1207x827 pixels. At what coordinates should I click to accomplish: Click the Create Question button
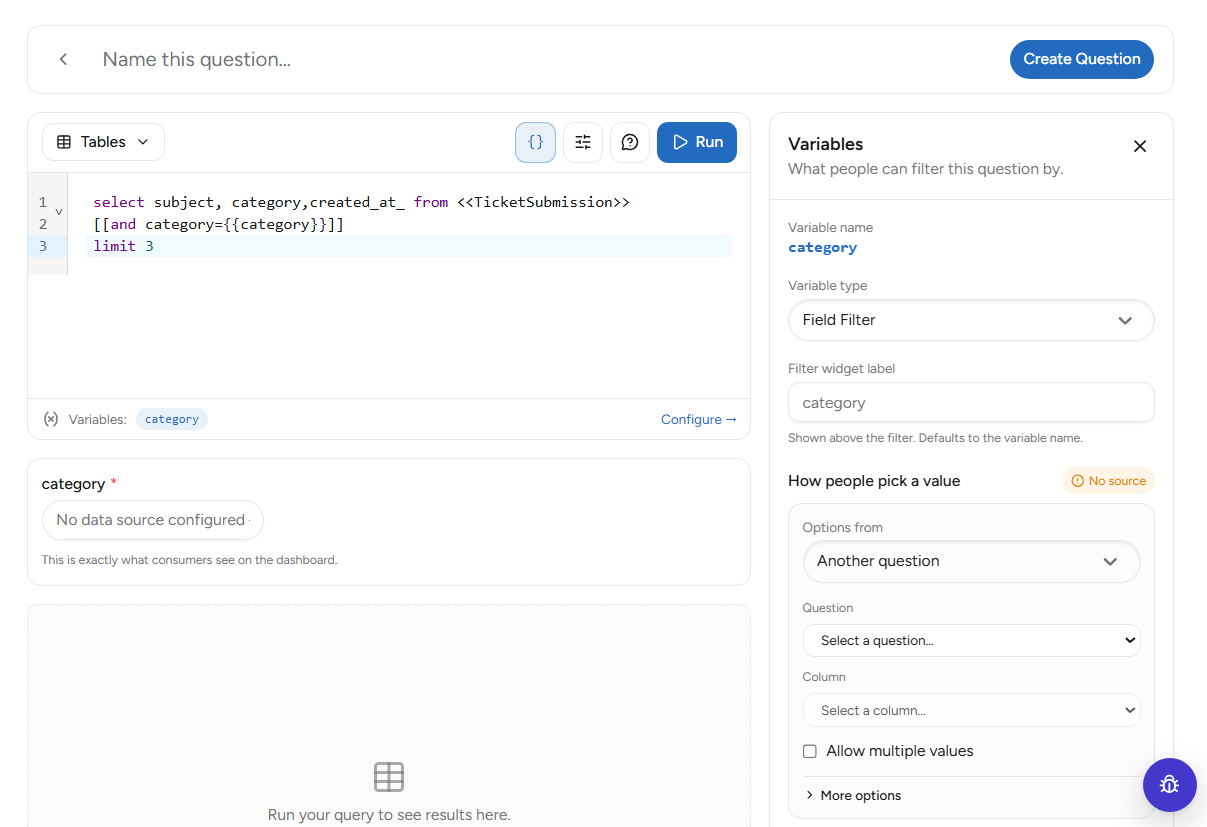1082,59
